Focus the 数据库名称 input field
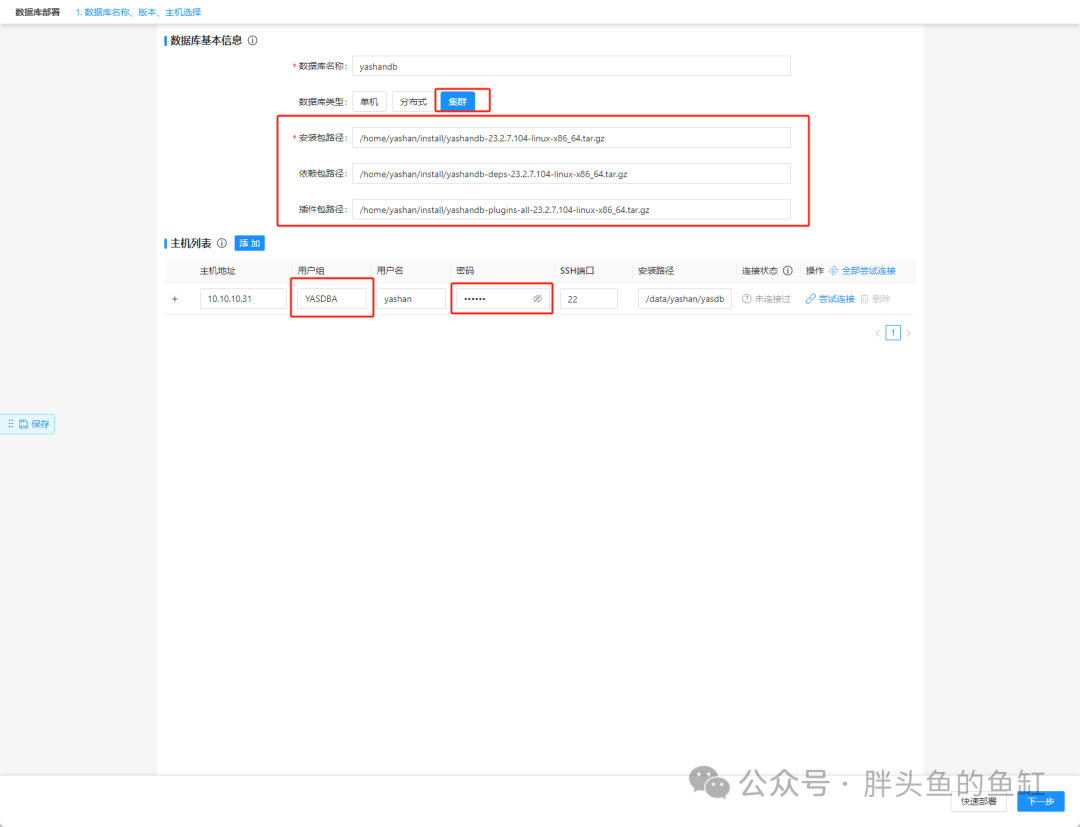Screen dimensions: 1080x827 571,66
